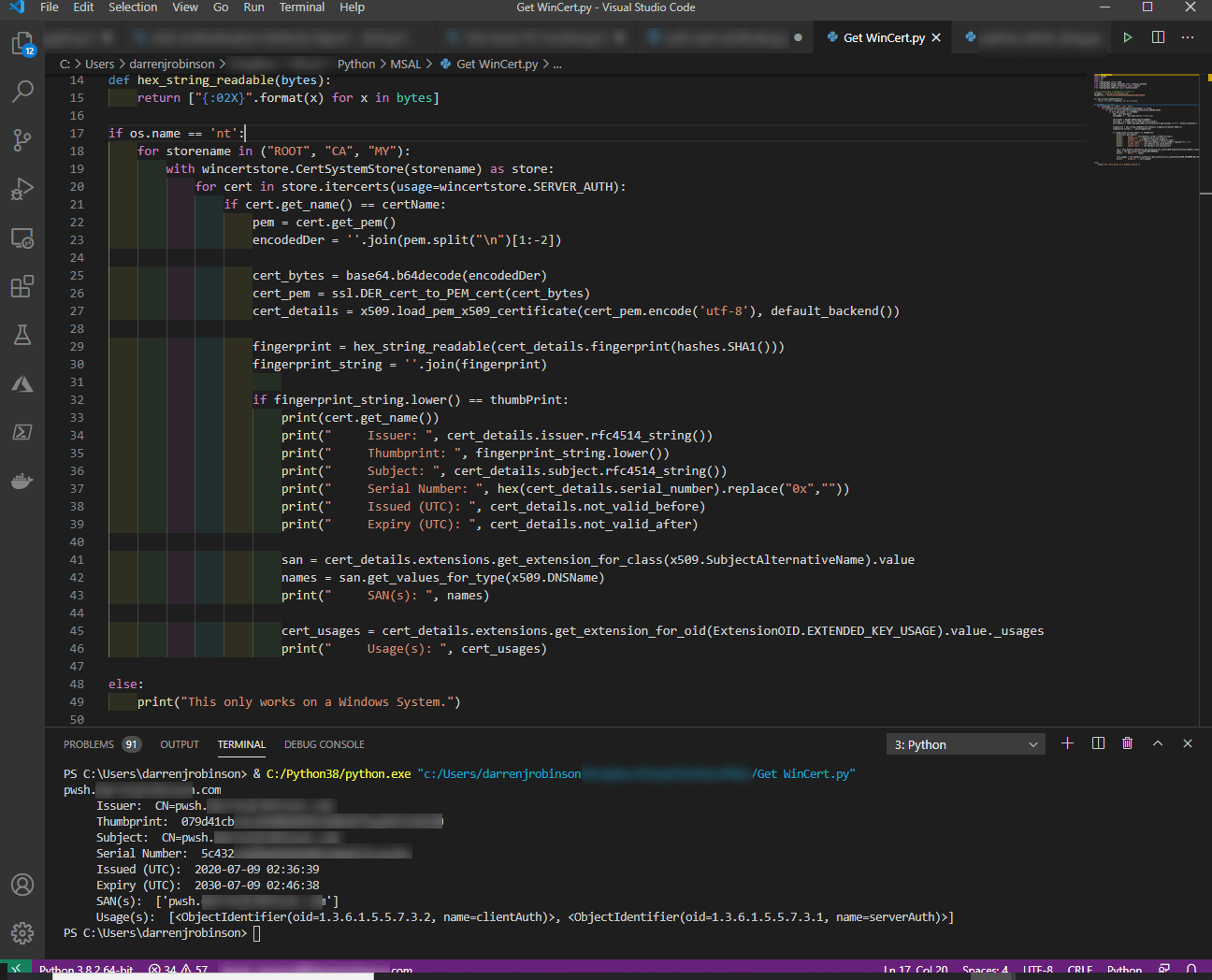Screen dimensions: 1212x980
Task: Open editor More Actions ellipsis menu
Action: (1188, 37)
